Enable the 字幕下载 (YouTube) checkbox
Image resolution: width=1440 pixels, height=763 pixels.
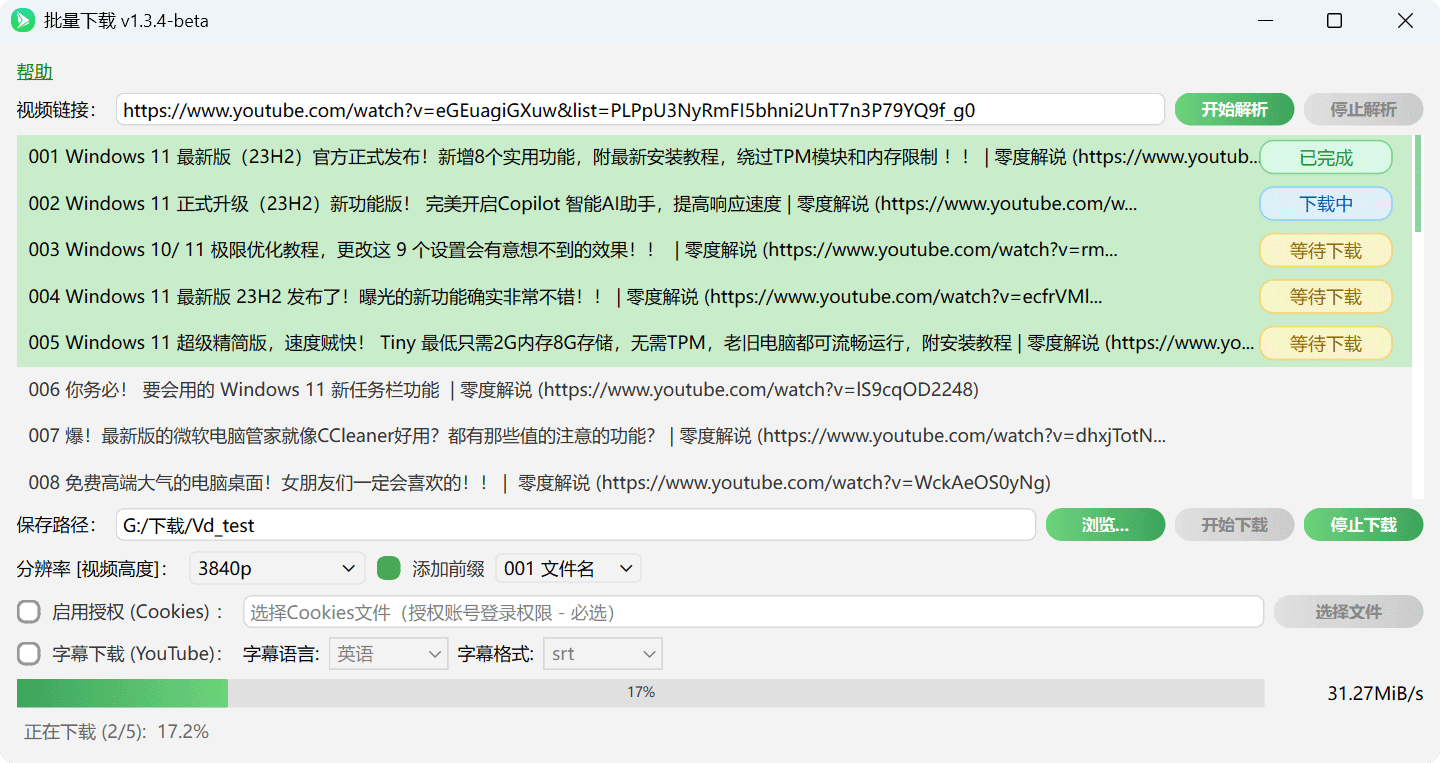29,654
